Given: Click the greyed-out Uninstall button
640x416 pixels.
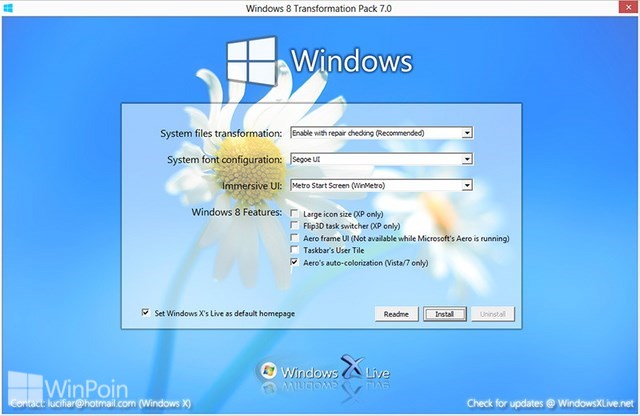Looking at the screenshot, I should 493,314.
